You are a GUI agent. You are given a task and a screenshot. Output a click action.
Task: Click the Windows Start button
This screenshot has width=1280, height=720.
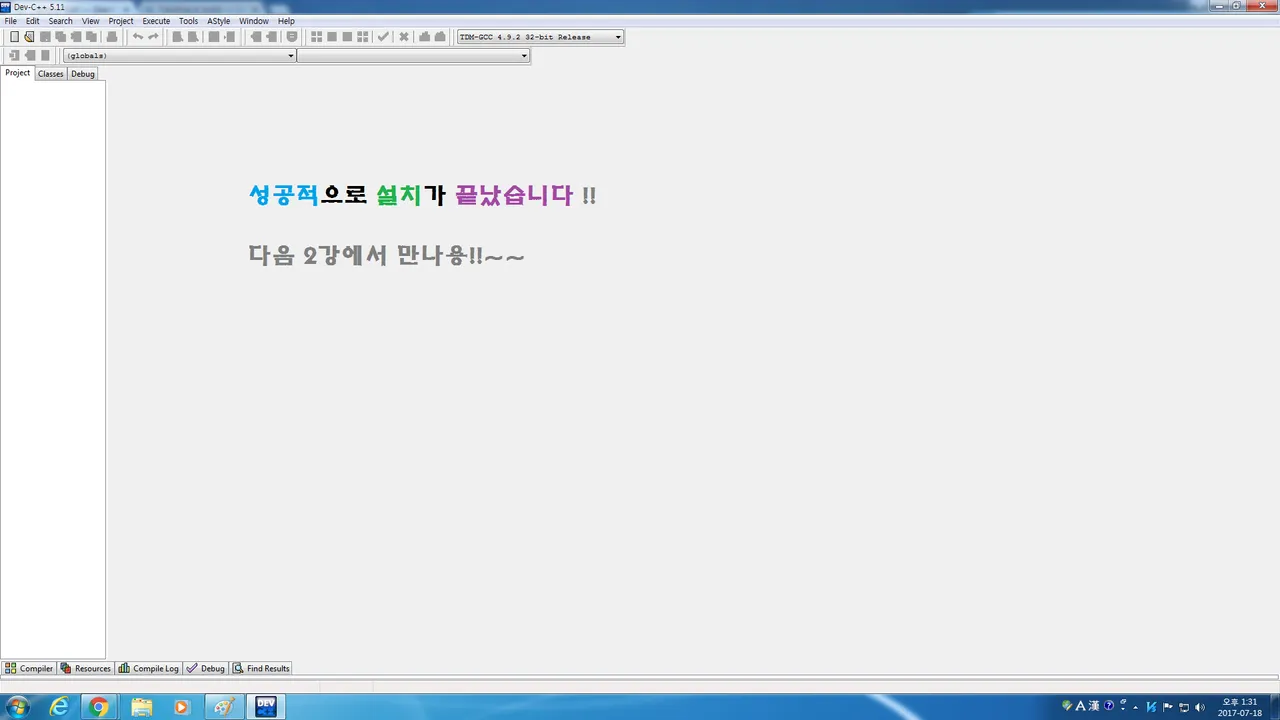click(17, 707)
